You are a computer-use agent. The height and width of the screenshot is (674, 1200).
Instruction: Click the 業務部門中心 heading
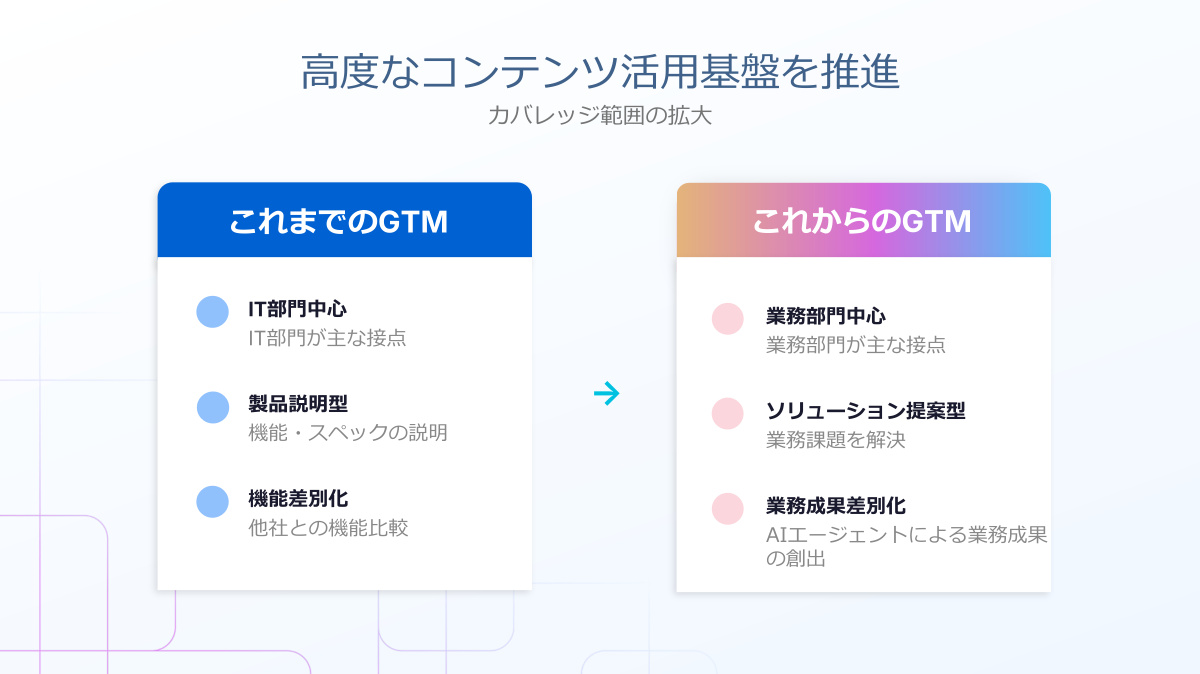click(x=826, y=316)
